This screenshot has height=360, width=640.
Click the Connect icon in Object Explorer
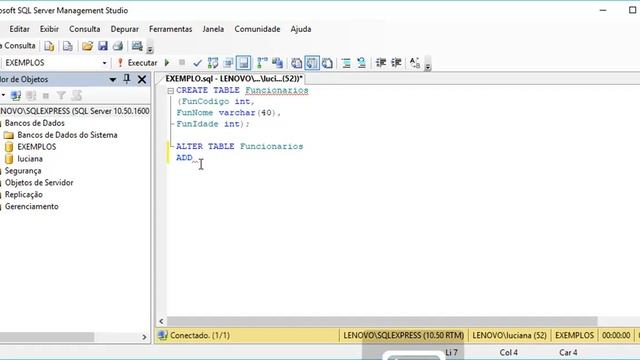16,96
